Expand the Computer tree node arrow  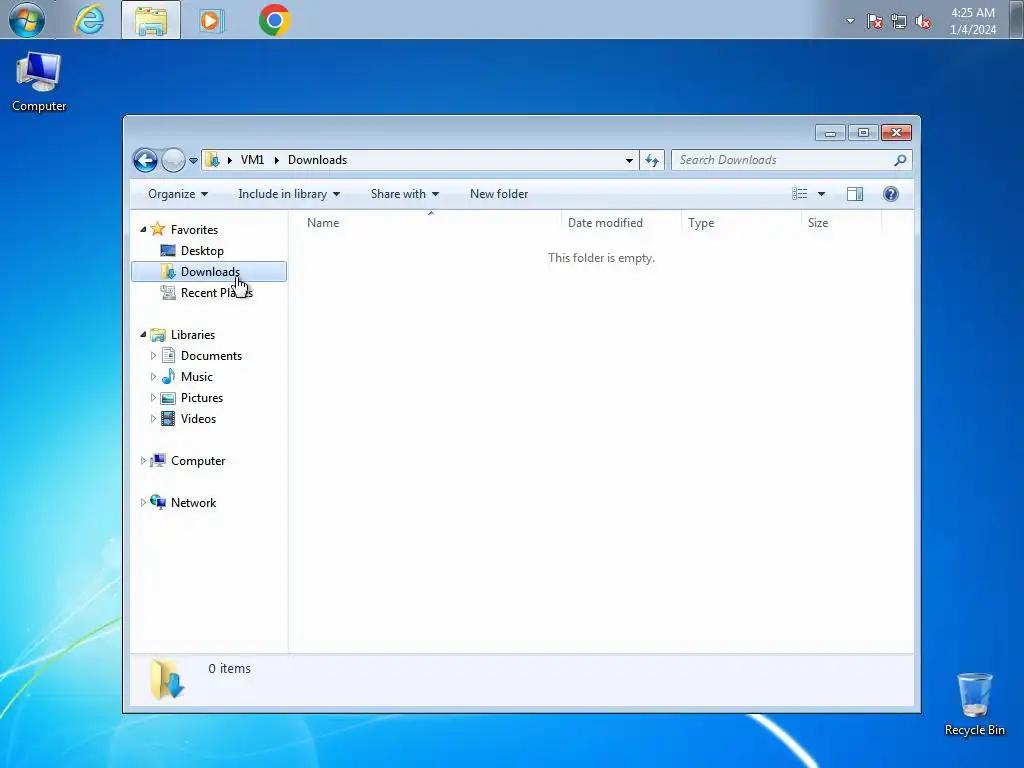point(143,460)
